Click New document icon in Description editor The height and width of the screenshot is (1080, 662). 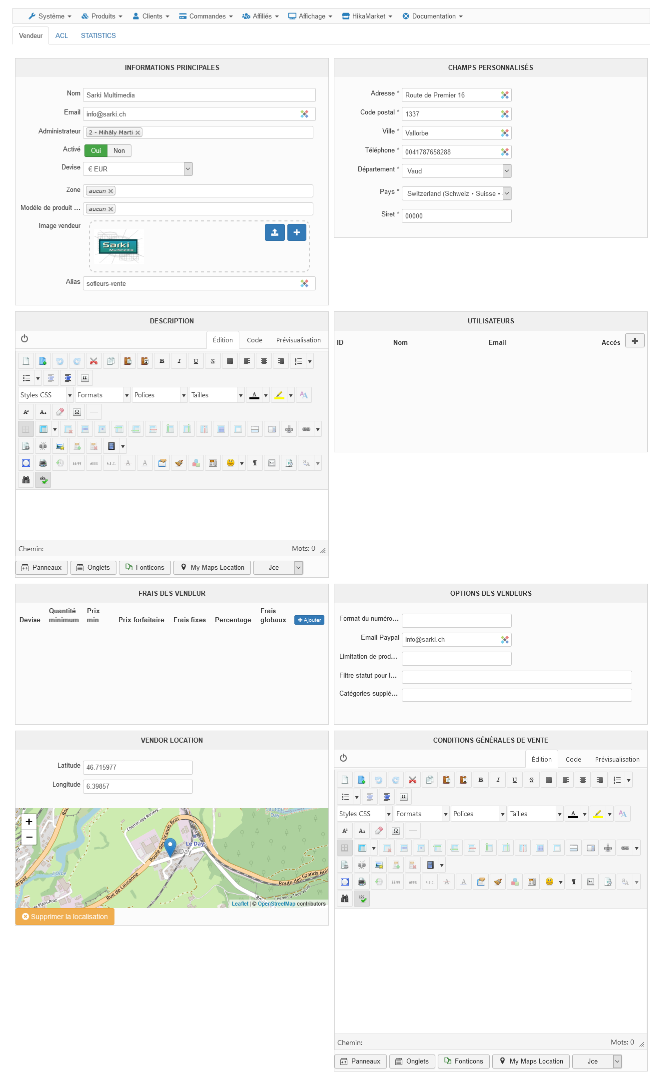(x=25, y=361)
